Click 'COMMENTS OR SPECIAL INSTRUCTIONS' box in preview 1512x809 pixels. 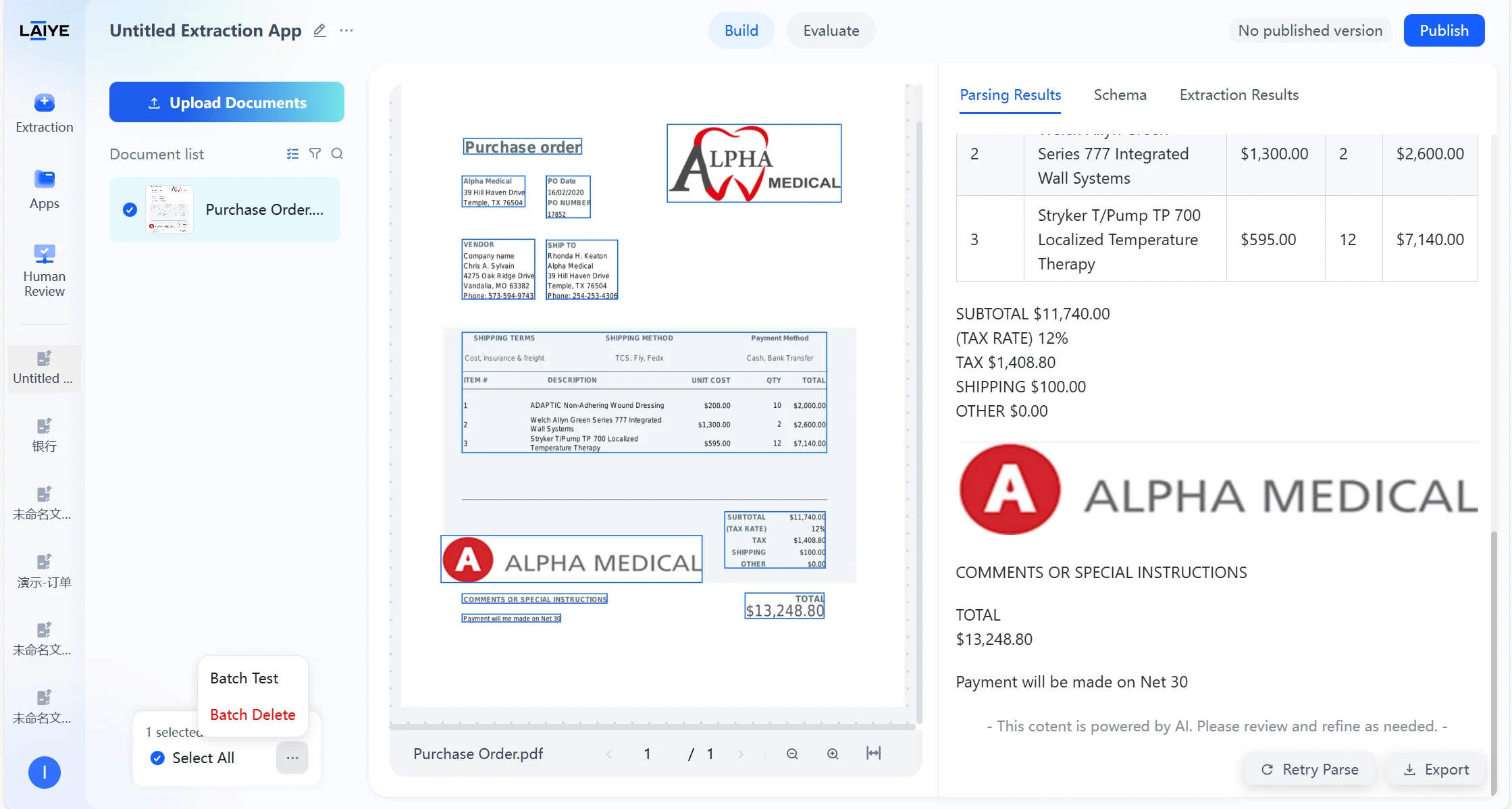click(x=535, y=599)
